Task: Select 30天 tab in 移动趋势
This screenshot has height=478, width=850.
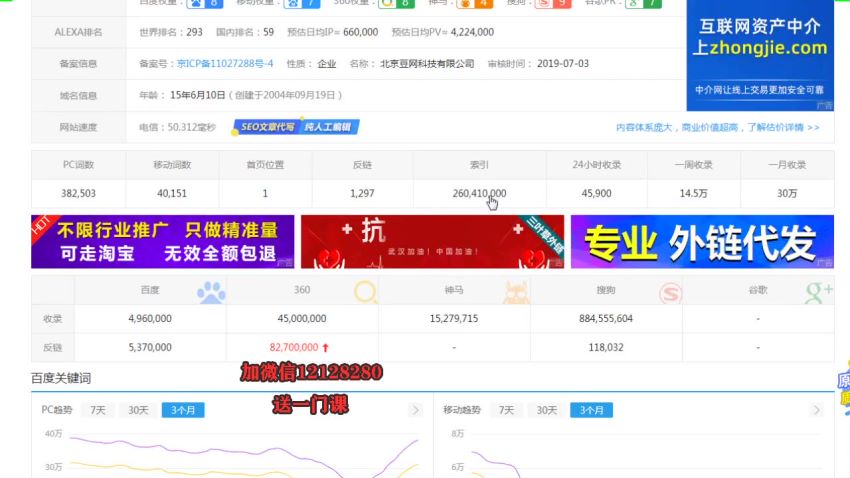Action: pos(546,410)
